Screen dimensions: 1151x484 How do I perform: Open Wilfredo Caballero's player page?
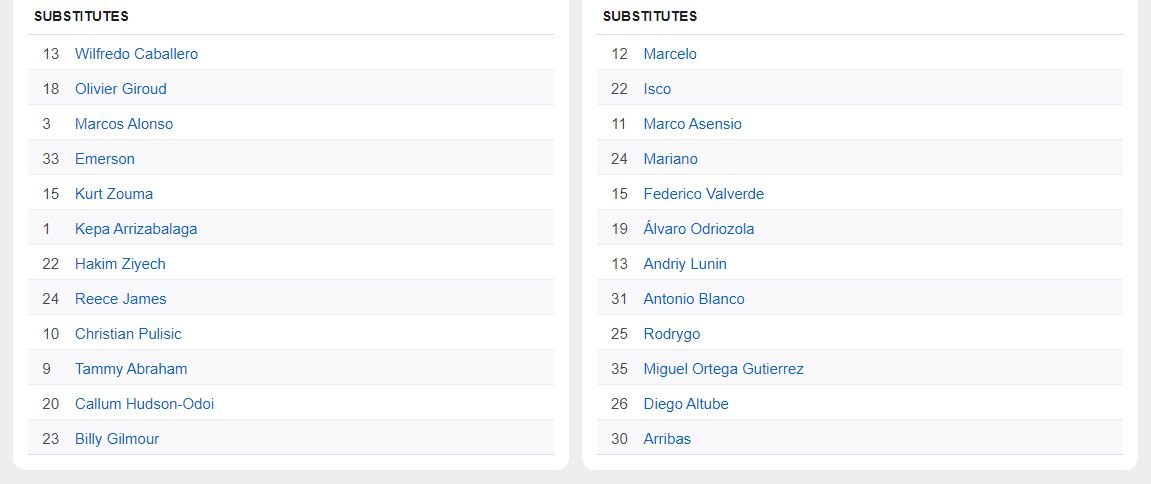(x=136, y=54)
